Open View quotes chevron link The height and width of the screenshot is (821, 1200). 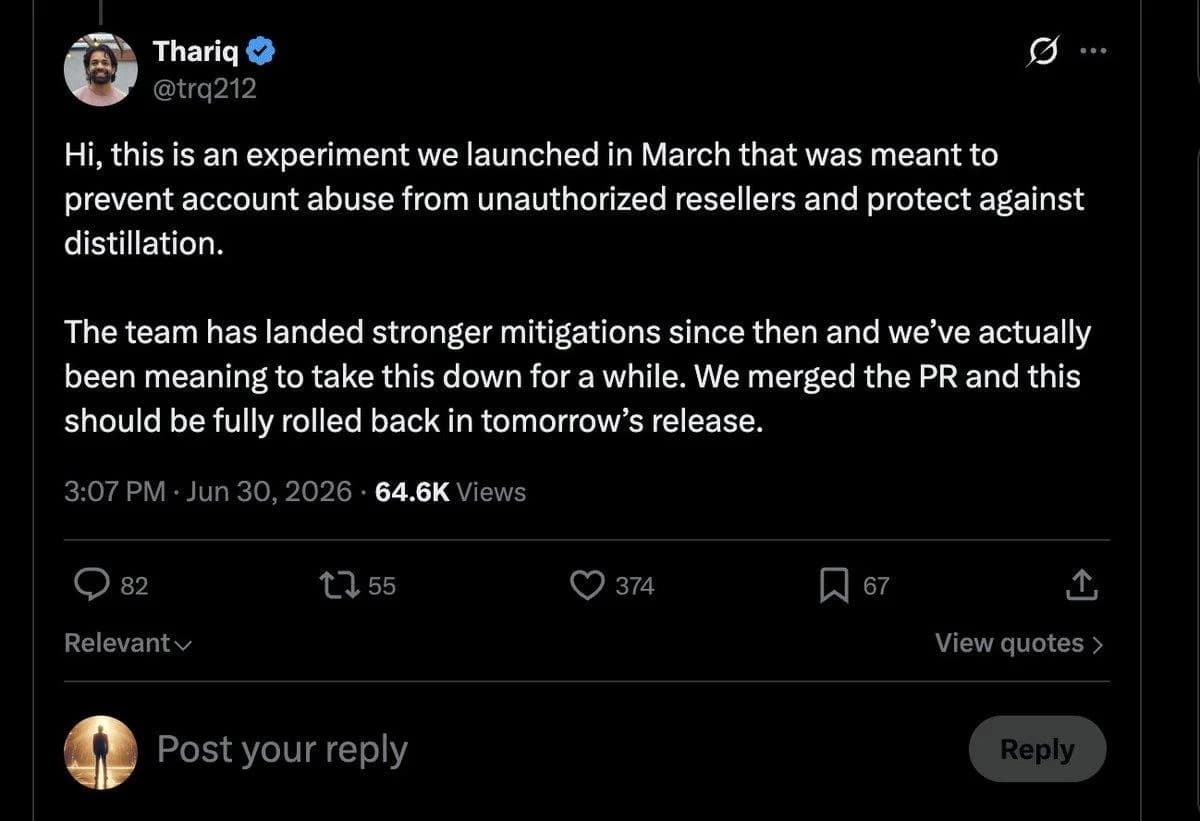1019,643
